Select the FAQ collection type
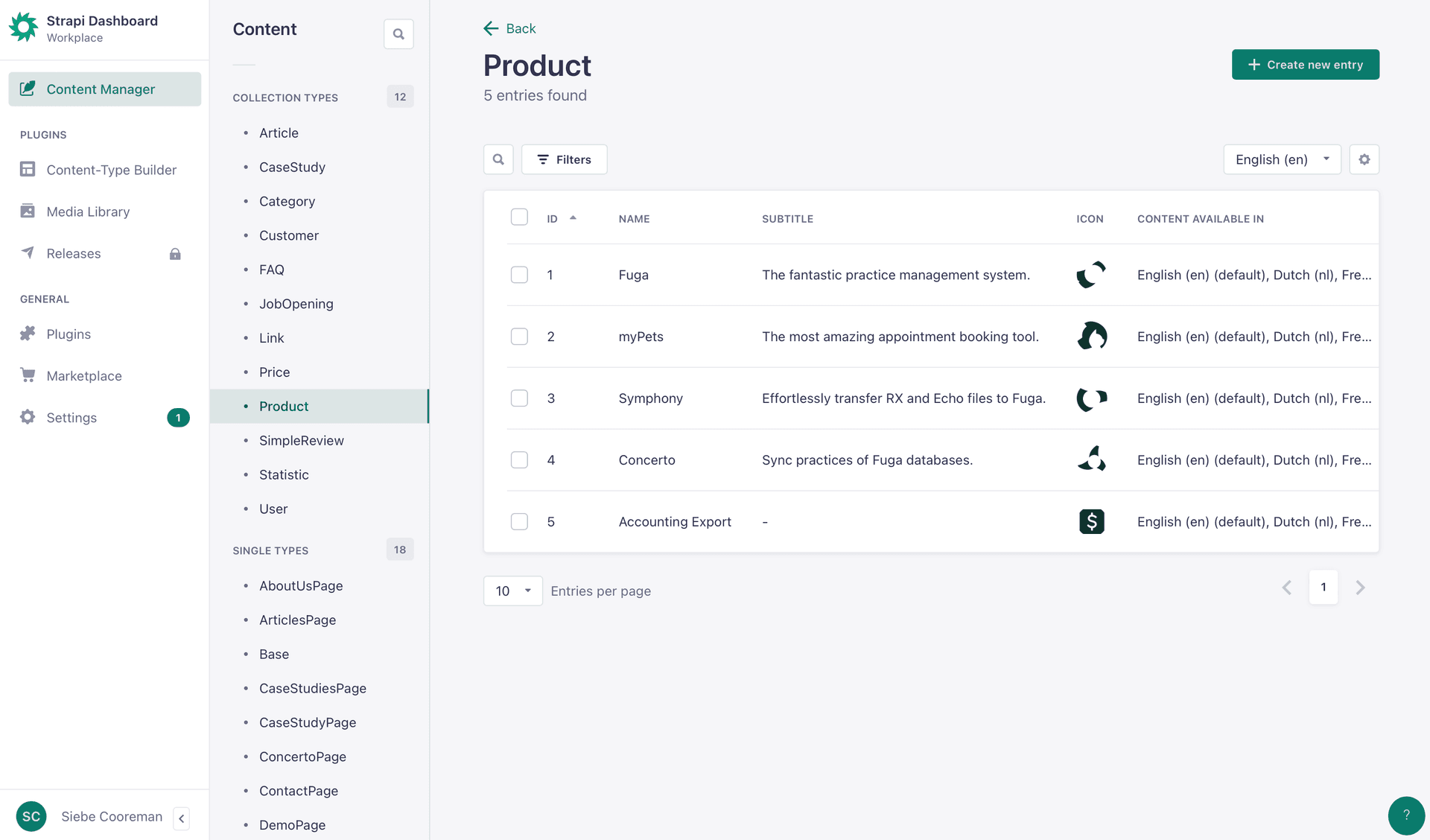1430x840 pixels. [272, 270]
